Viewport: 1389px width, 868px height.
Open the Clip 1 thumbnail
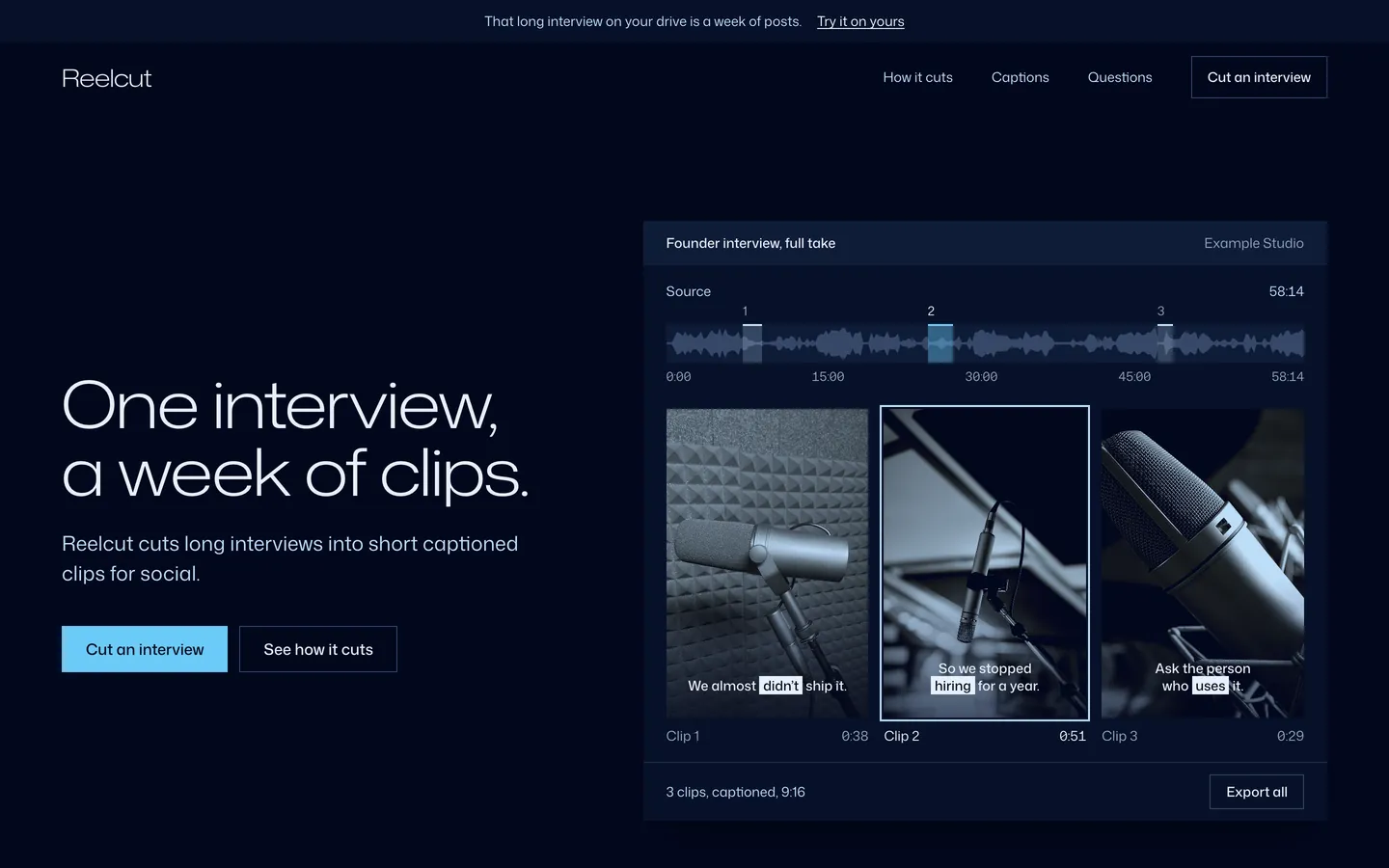767,563
